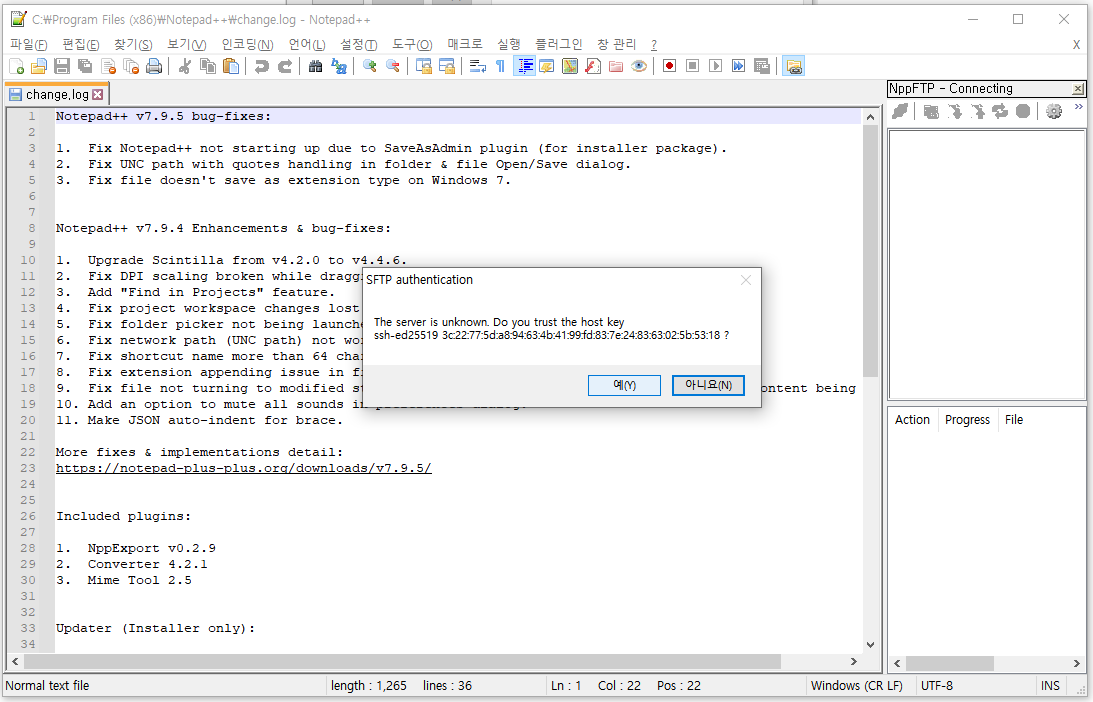1093x702 pixels.
Task: Play back recorded macro
Action: click(x=715, y=66)
